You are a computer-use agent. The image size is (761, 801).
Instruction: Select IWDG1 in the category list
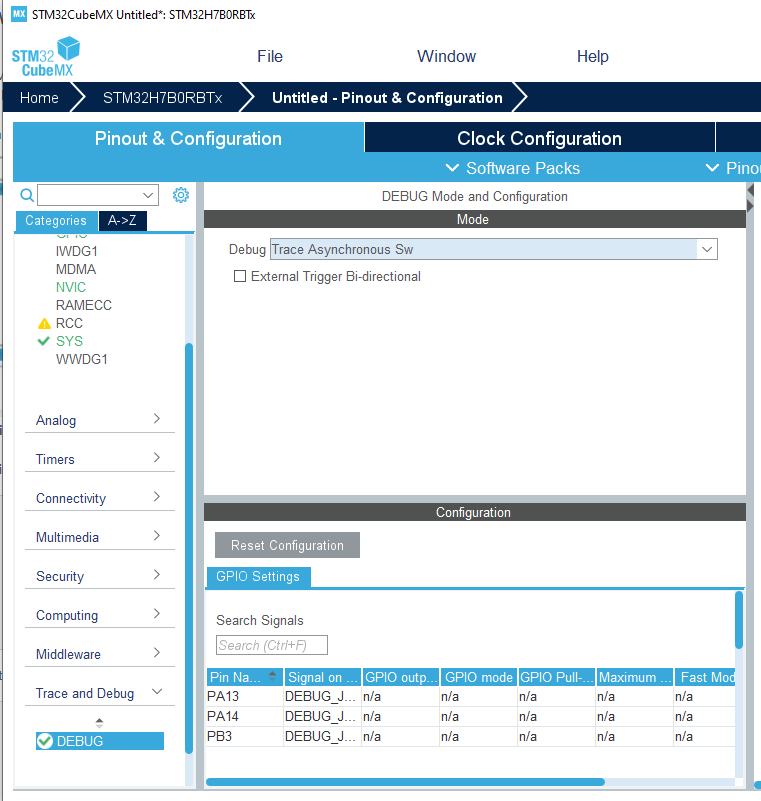click(x=77, y=251)
